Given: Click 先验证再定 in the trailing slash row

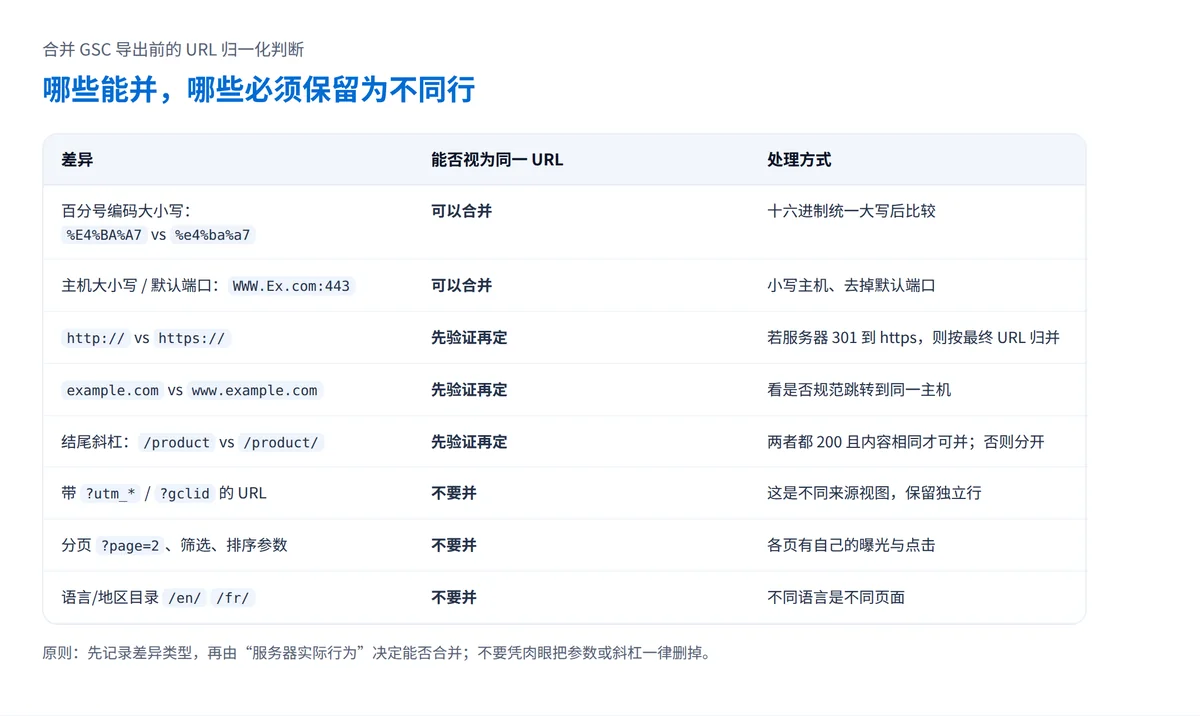Looking at the screenshot, I should click(x=469, y=442).
